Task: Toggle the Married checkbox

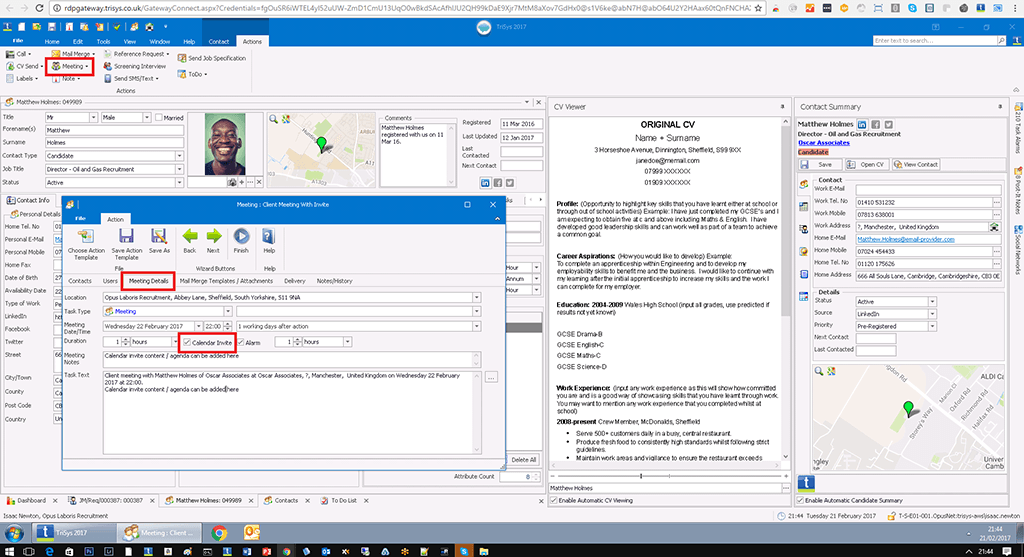Action: (159, 118)
